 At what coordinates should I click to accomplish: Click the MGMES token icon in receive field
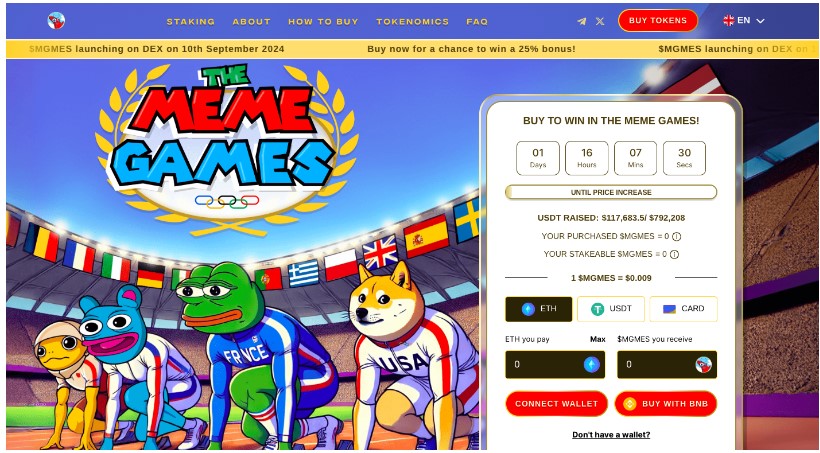pyautogui.click(x=703, y=365)
